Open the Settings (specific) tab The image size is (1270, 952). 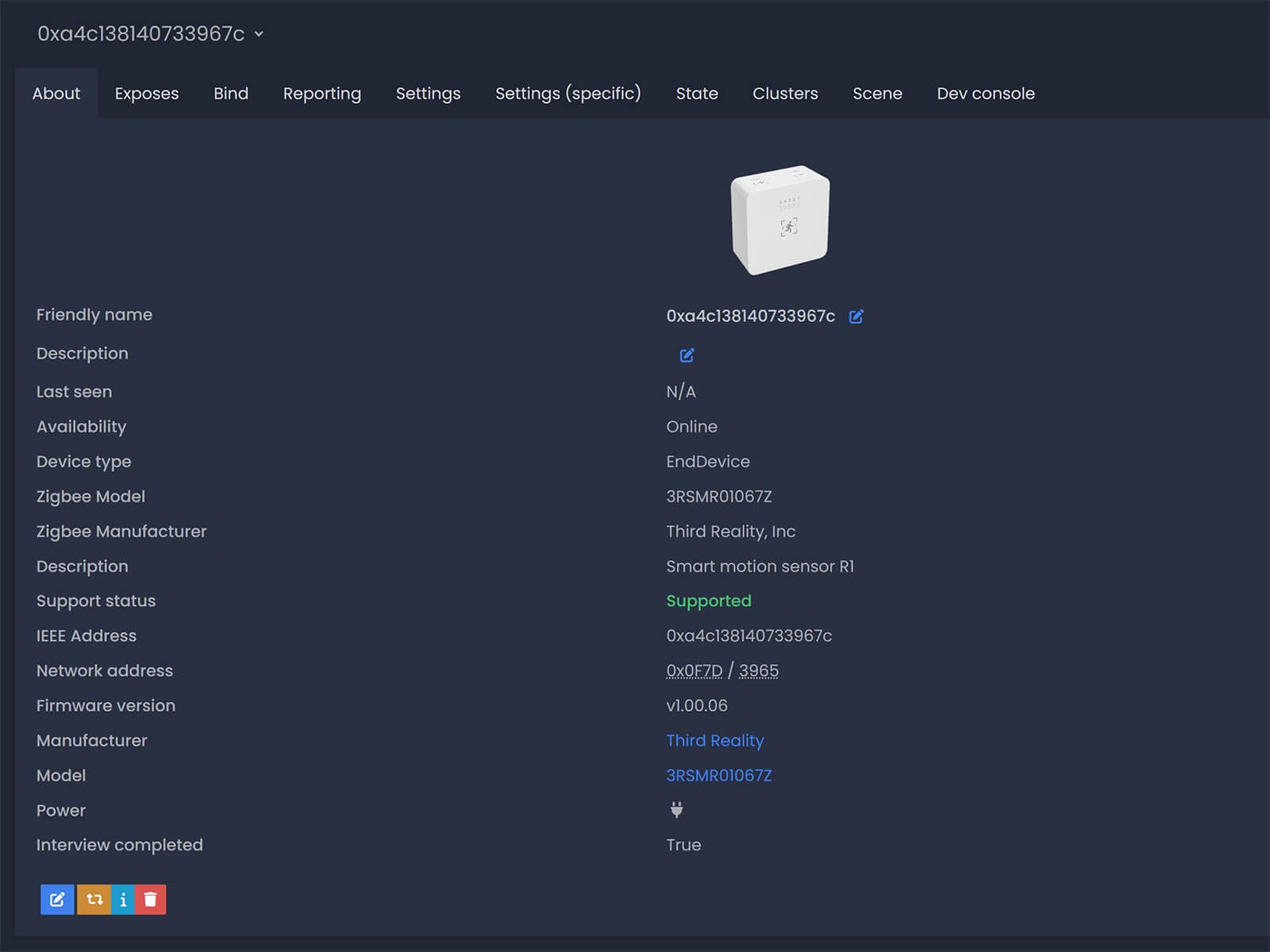tap(568, 94)
